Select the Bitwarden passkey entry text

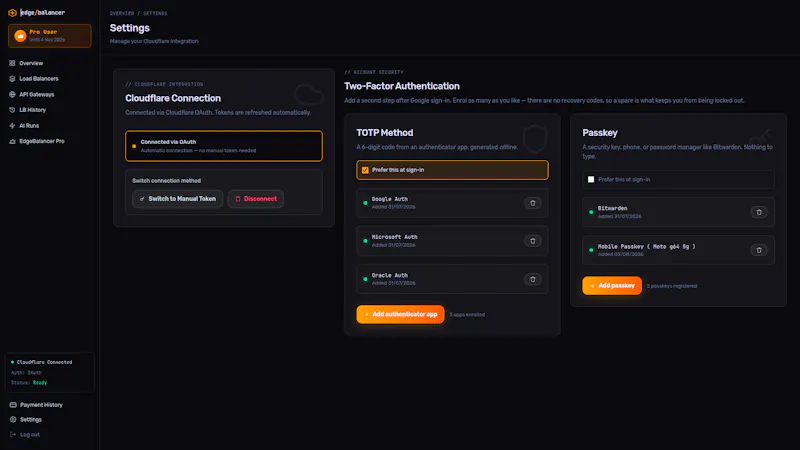612,208
